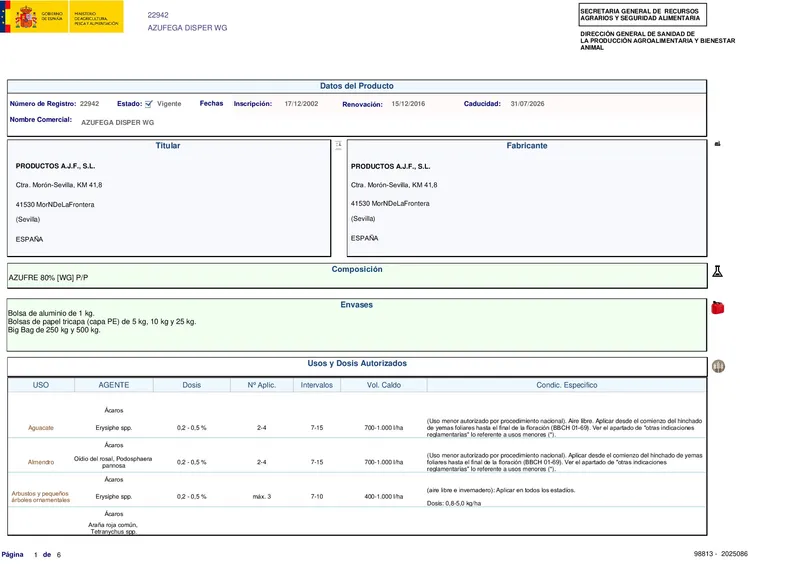Click inscription date 17/12/2002
This screenshot has height=566, width=800.
point(301,104)
